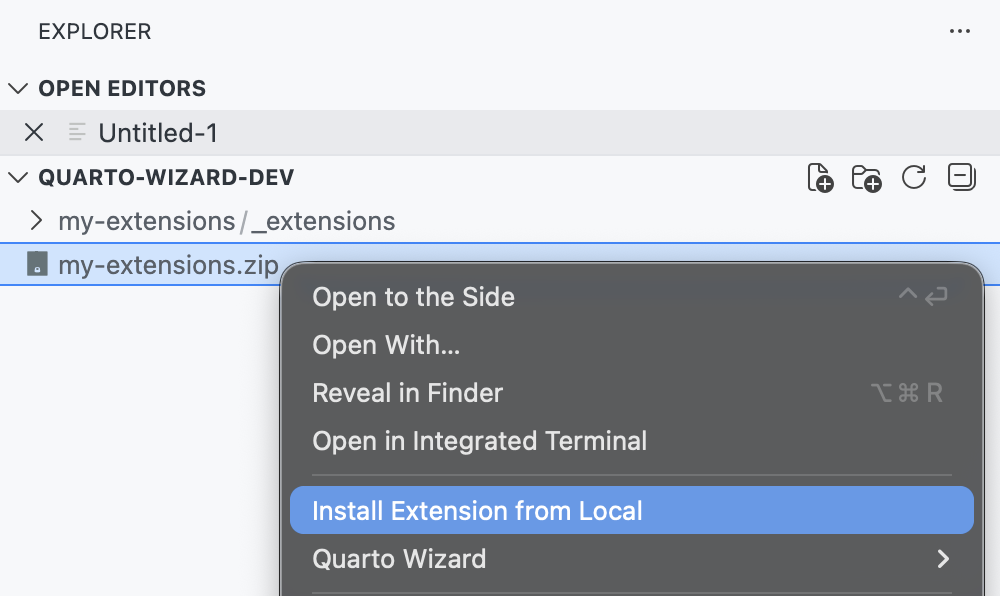Click Open in Integrated Terminal
This screenshot has width=1000, height=596.
(480, 441)
